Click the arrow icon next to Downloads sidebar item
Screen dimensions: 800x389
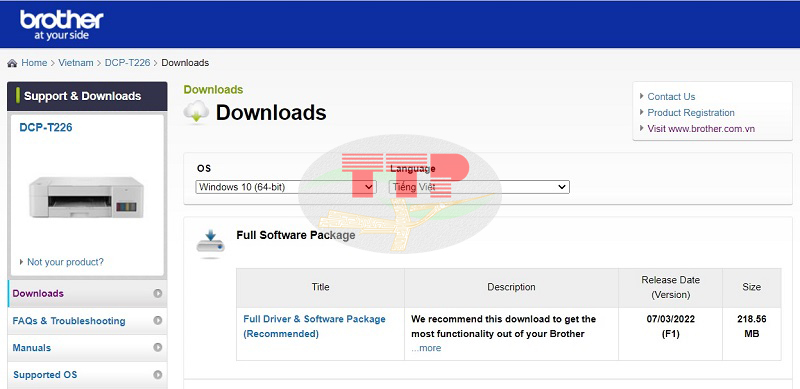tap(158, 294)
